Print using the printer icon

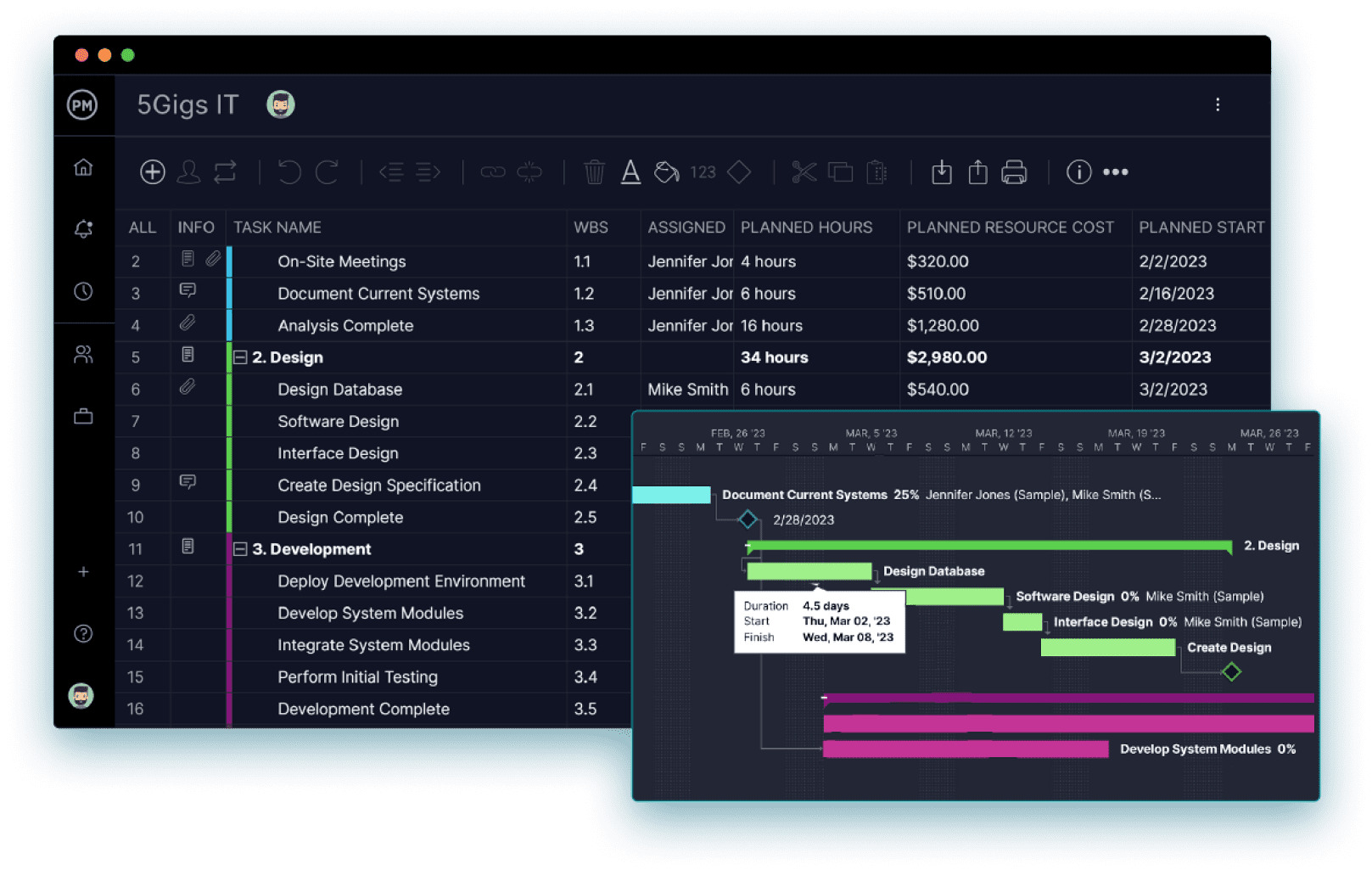[1014, 172]
